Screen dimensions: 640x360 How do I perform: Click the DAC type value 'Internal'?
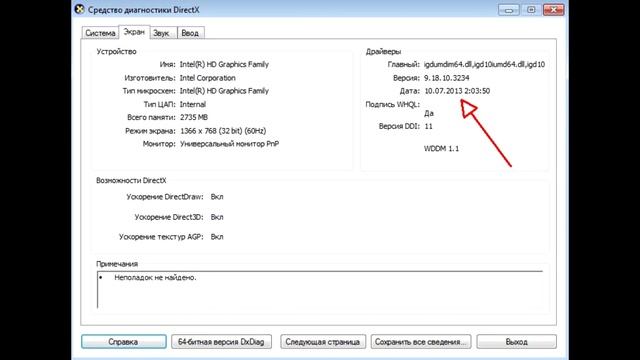click(193, 104)
